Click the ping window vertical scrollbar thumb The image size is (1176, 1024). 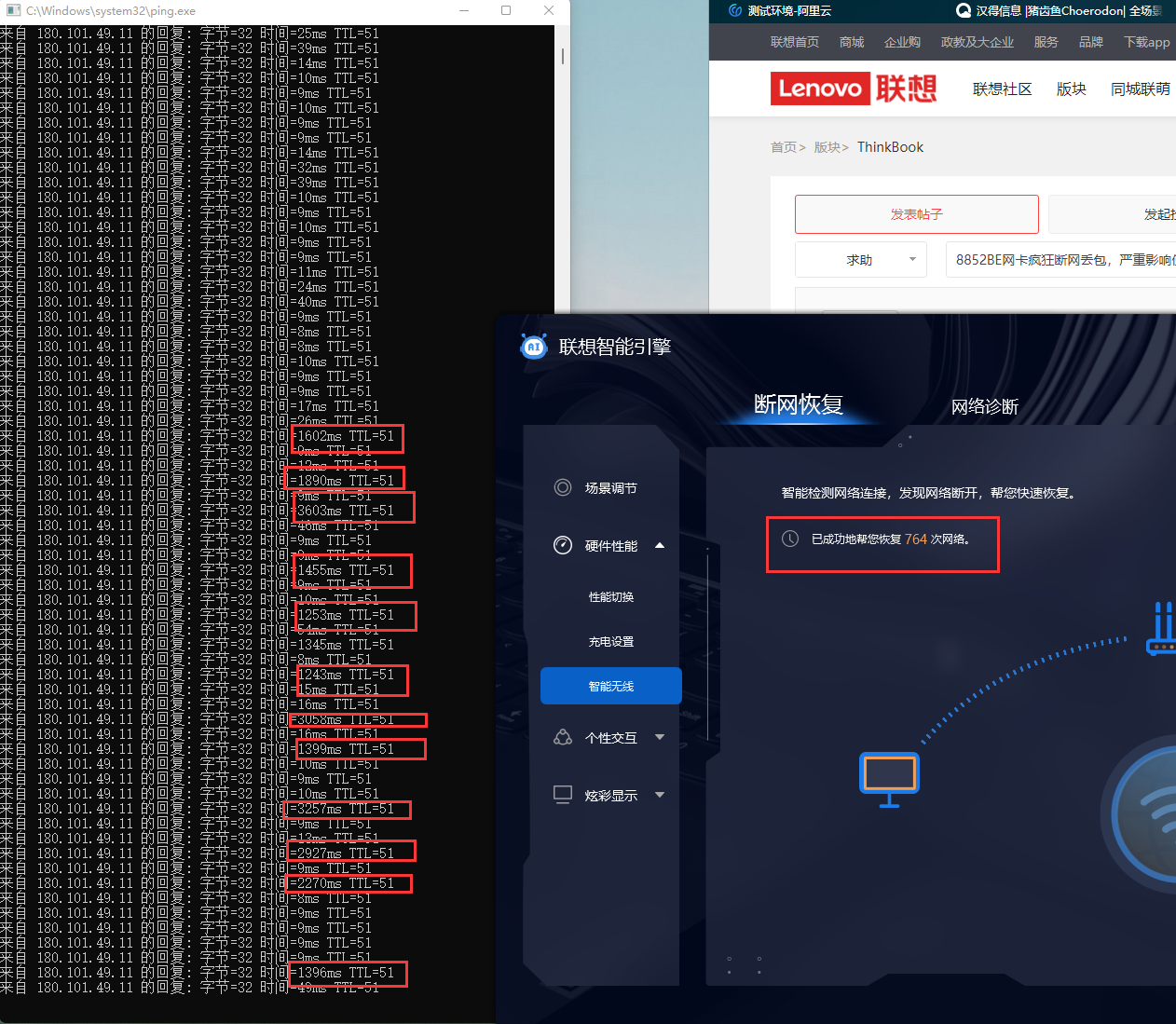[562, 55]
